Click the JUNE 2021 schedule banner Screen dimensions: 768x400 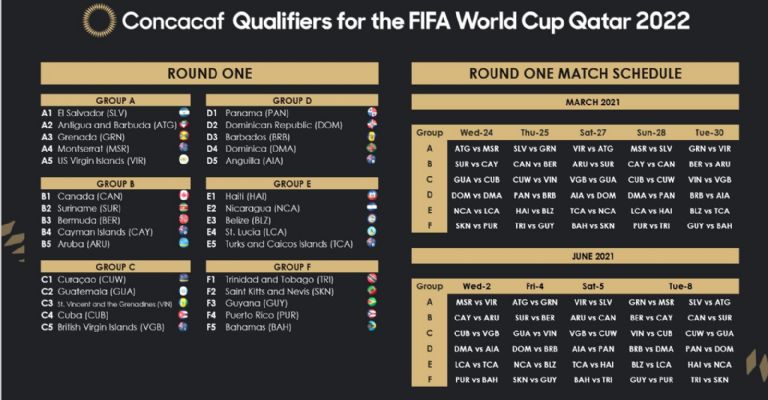[574, 257]
